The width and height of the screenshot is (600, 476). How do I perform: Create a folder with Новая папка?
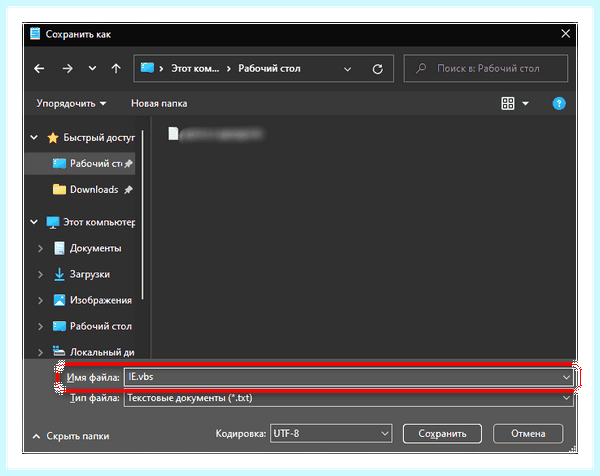(159, 104)
